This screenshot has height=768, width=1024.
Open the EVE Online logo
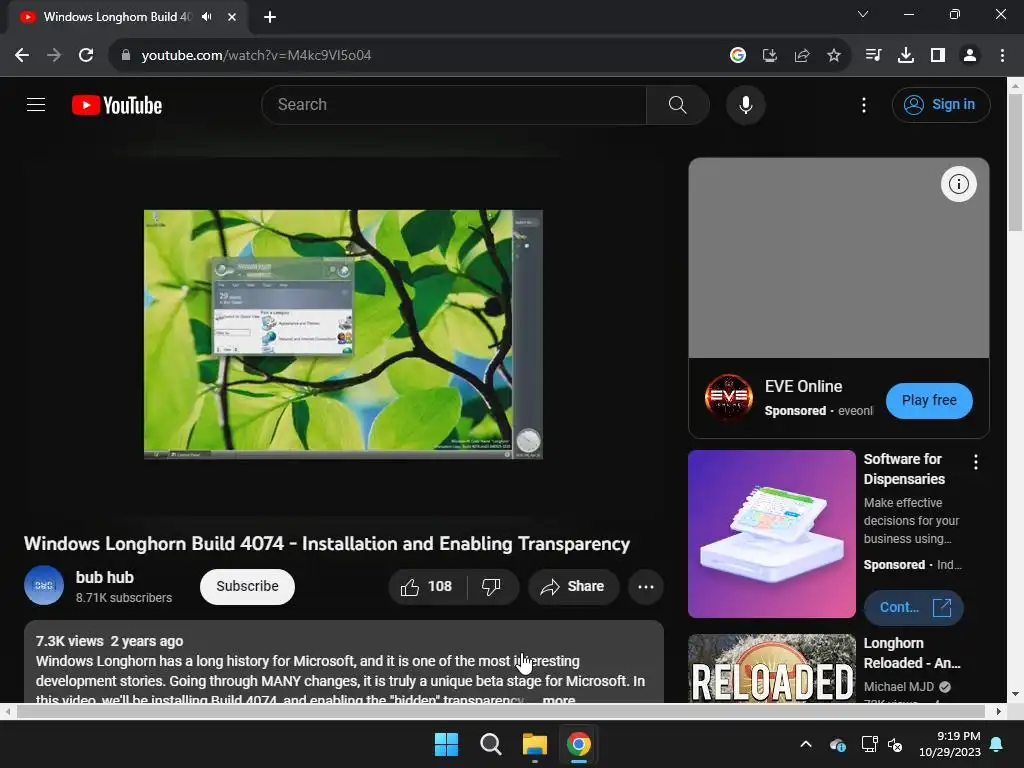pos(729,397)
